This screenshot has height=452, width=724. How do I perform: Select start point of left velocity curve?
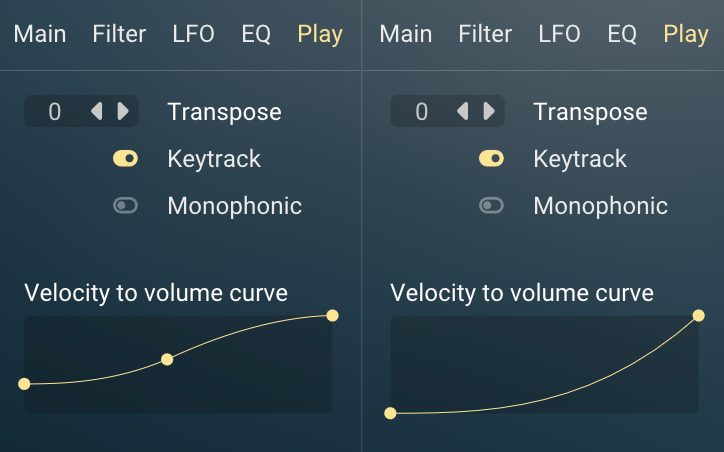pyautogui.click(x=24, y=384)
